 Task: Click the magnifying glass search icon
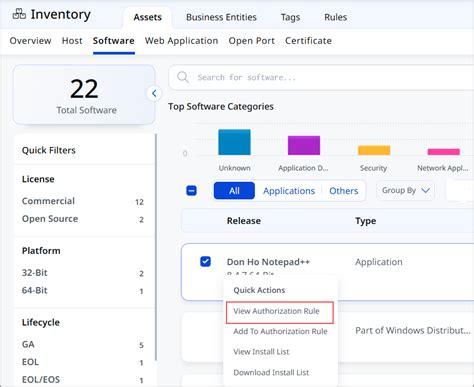[x=183, y=77]
